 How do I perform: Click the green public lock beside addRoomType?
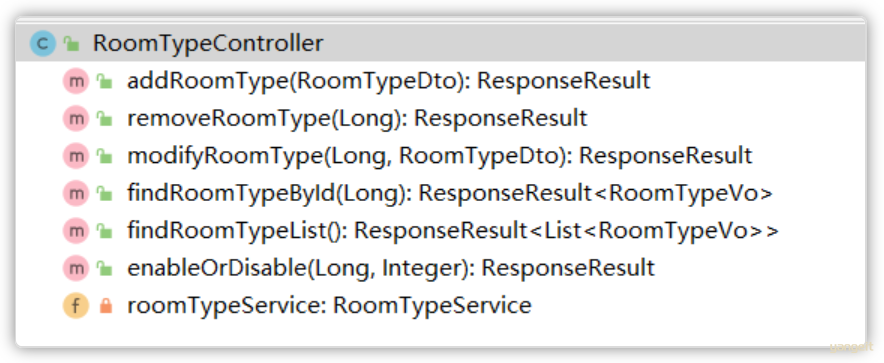(x=104, y=82)
